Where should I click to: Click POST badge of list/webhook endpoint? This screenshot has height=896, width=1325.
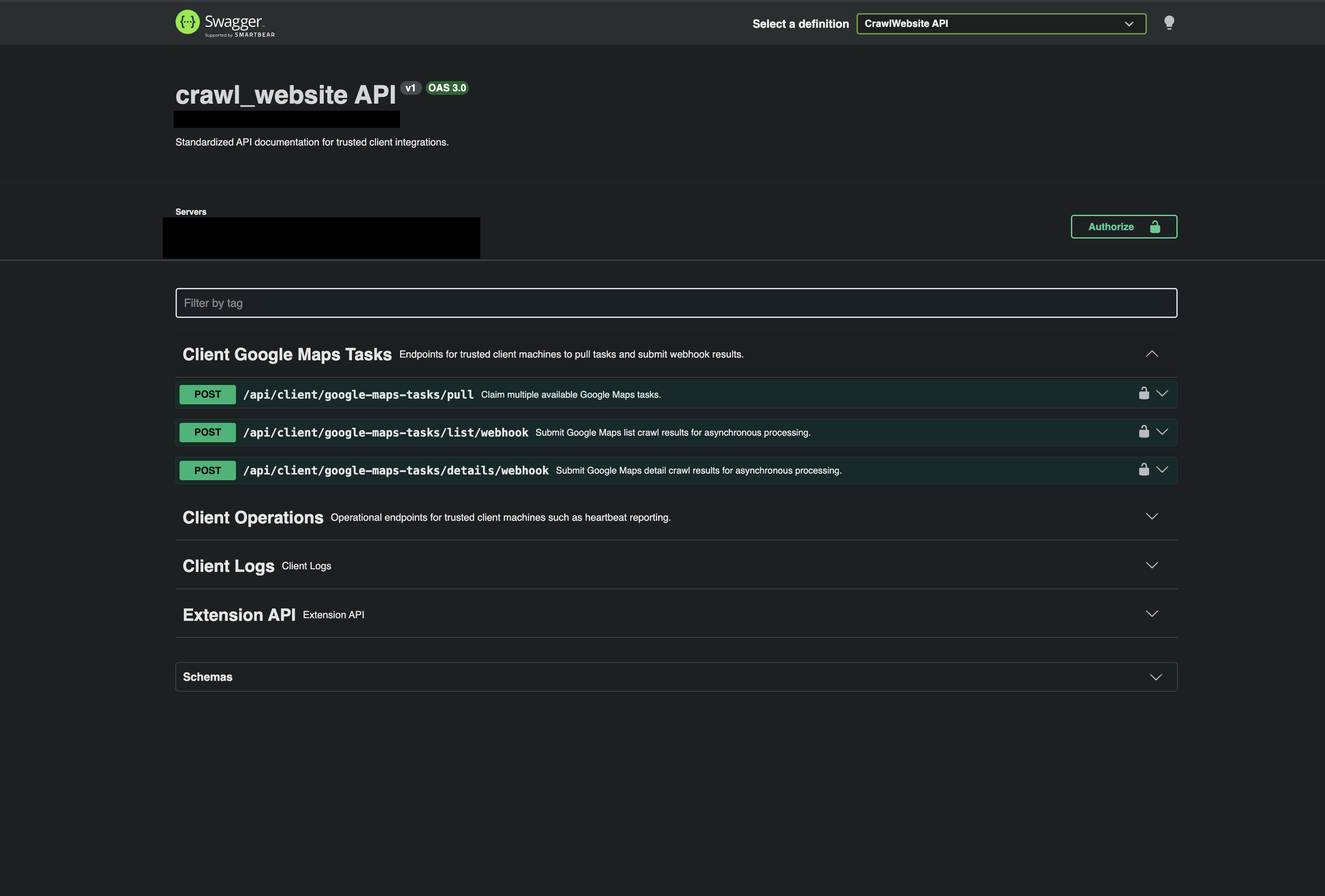click(208, 433)
